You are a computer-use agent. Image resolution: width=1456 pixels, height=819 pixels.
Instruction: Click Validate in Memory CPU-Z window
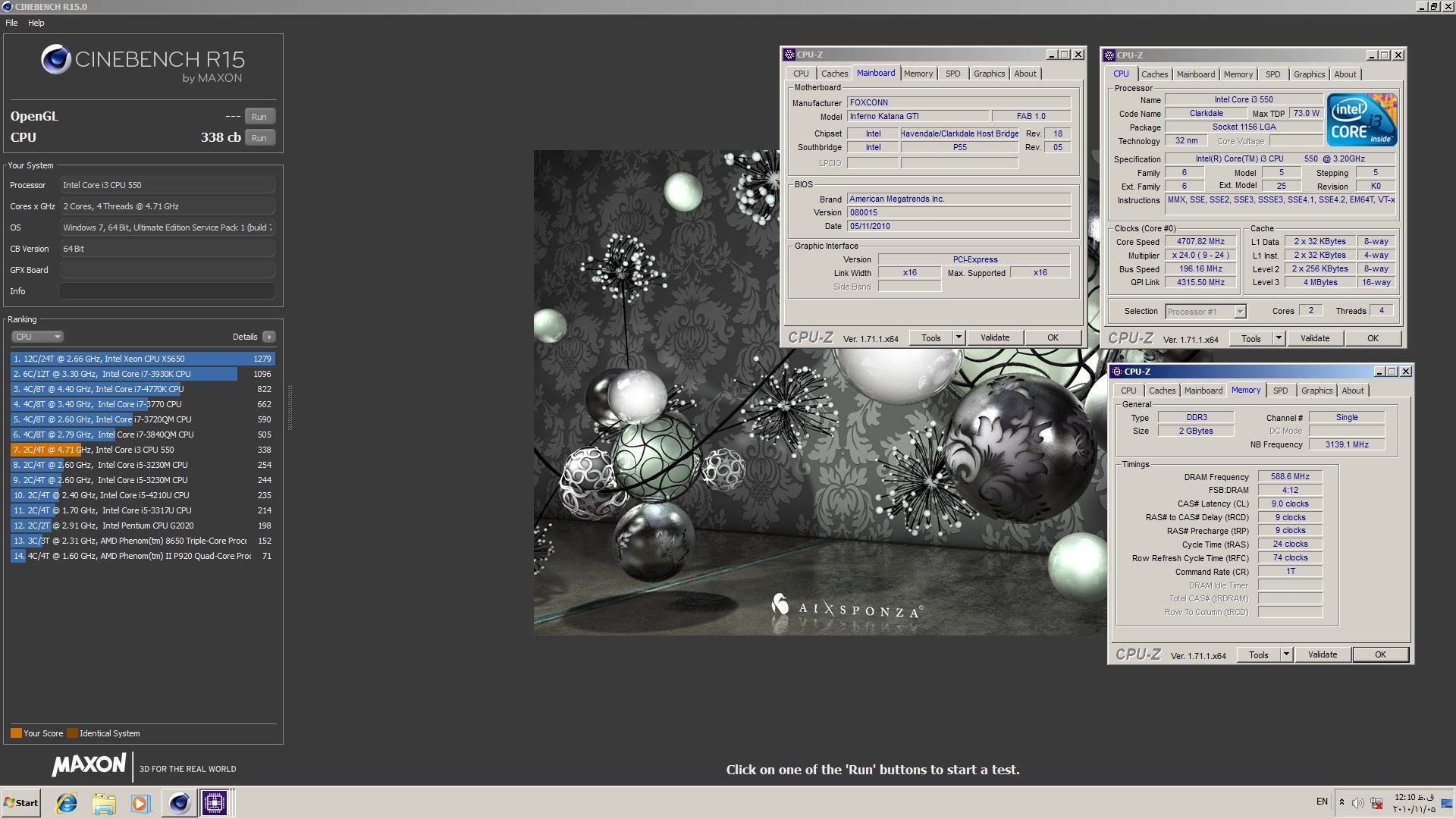(x=1323, y=655)
